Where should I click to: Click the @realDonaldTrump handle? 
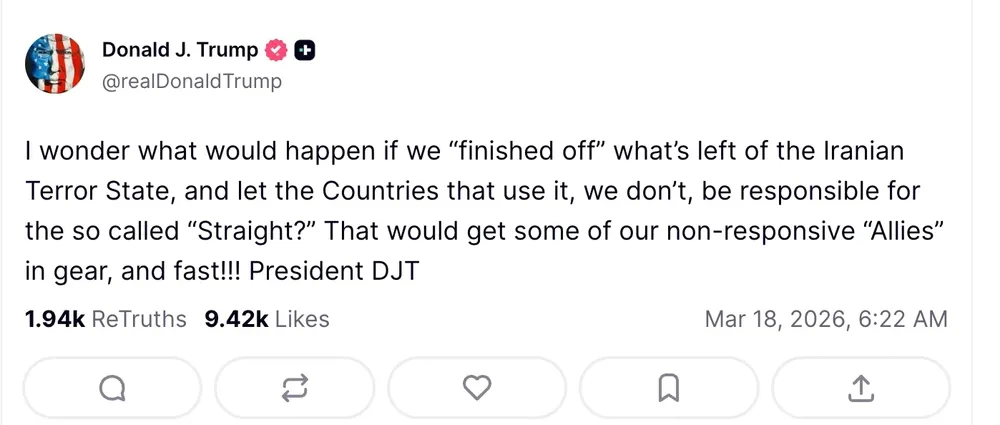[x=192, y=81]
